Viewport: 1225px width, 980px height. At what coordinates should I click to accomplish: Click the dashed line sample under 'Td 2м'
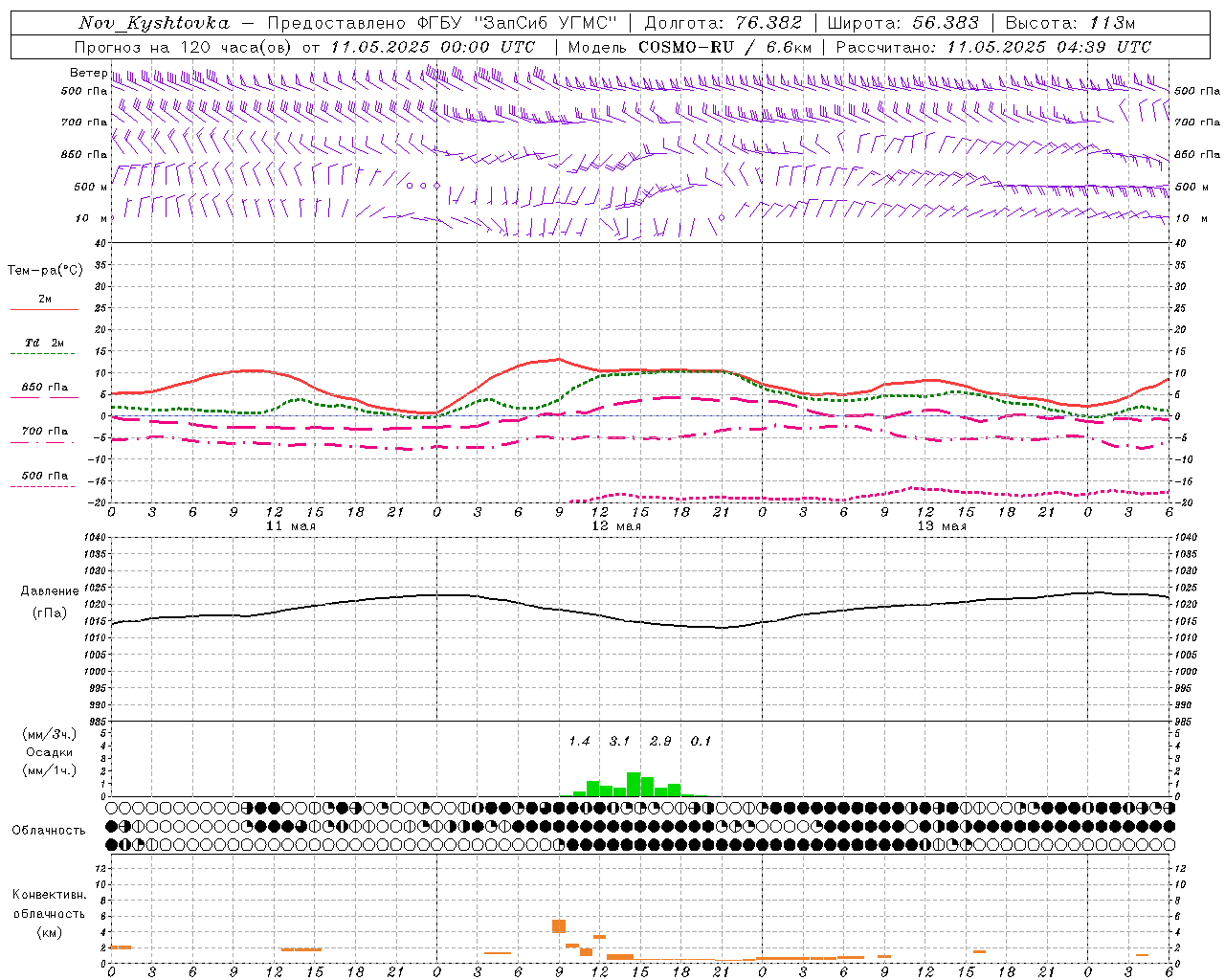(42, 354)
